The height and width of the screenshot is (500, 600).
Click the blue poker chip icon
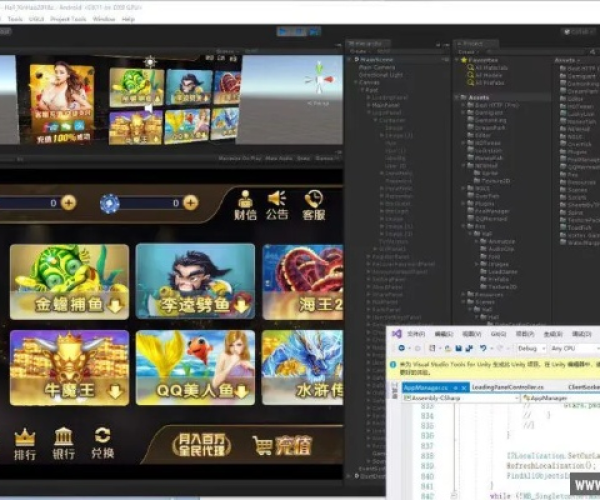[x=111, y=203]
